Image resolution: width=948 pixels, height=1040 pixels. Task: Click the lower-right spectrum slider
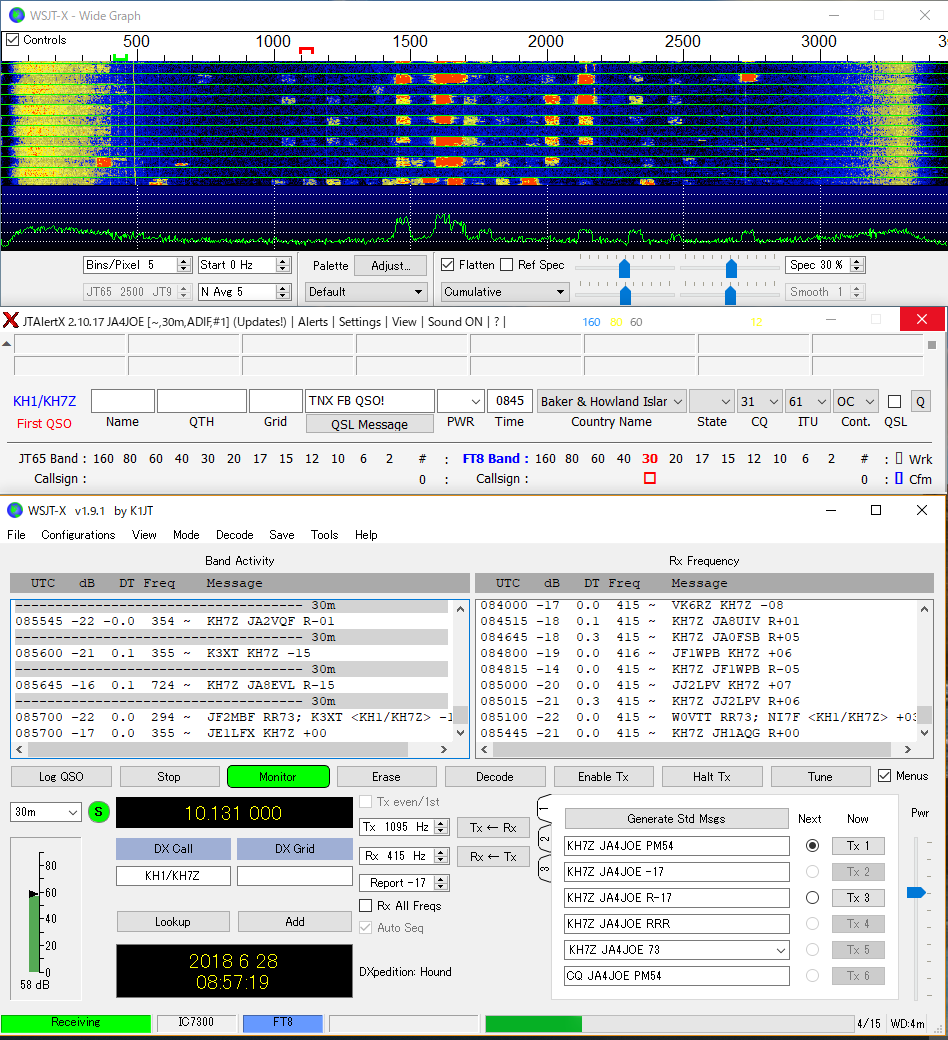coord(730,295)
